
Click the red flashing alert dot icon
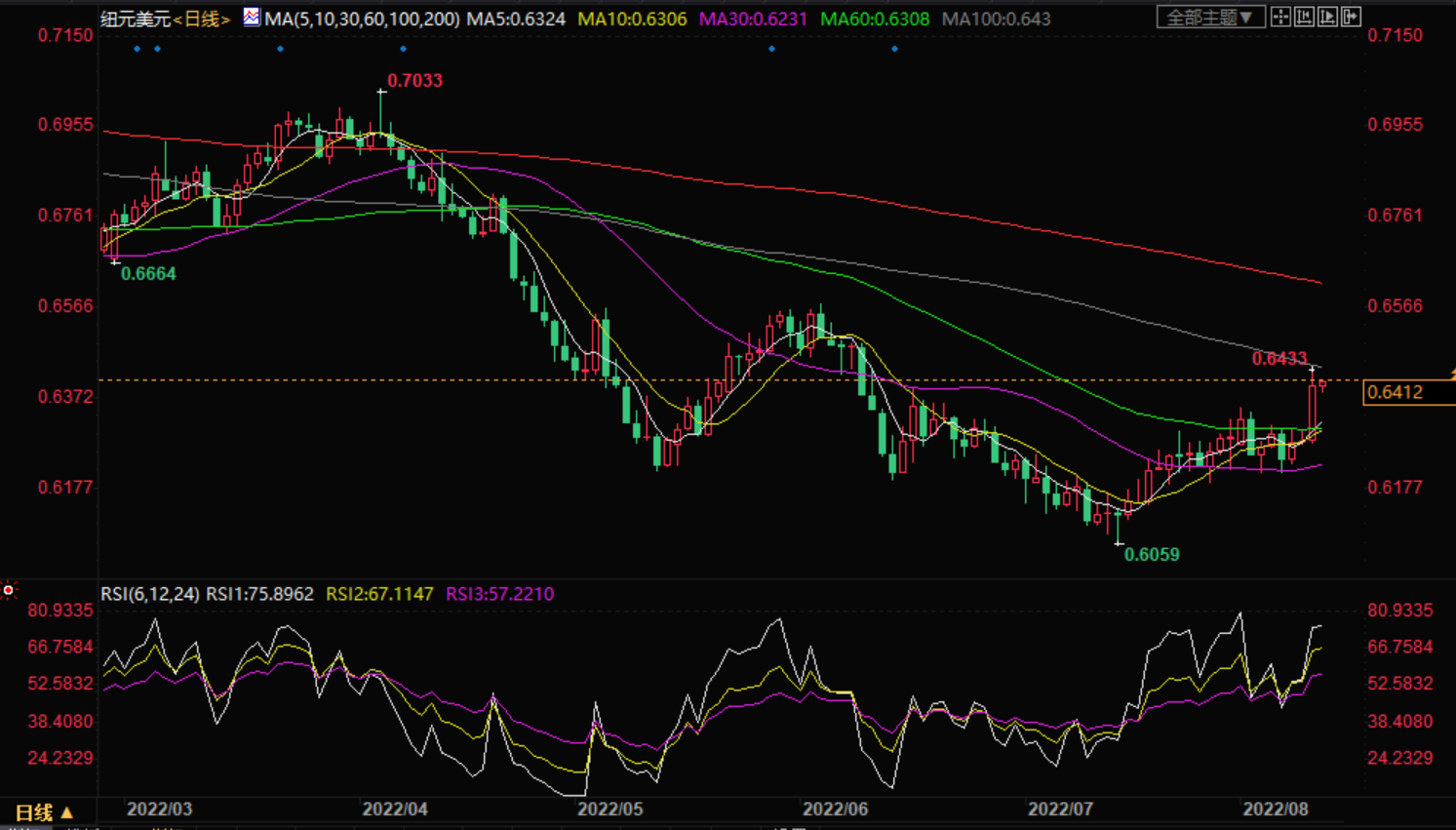(9, 590)
